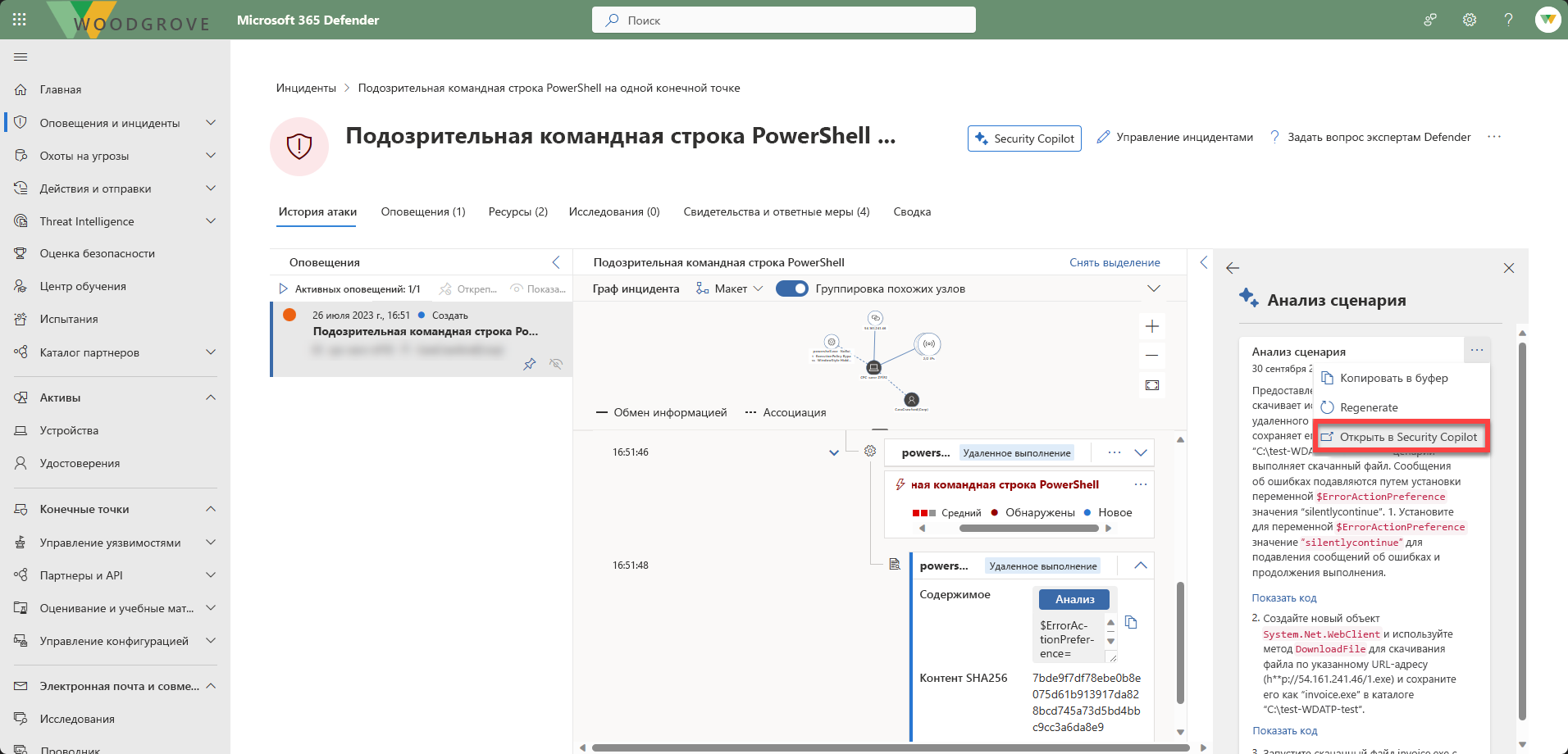Go back in the Copilot analysis panel

click(x=1233, y=268)
